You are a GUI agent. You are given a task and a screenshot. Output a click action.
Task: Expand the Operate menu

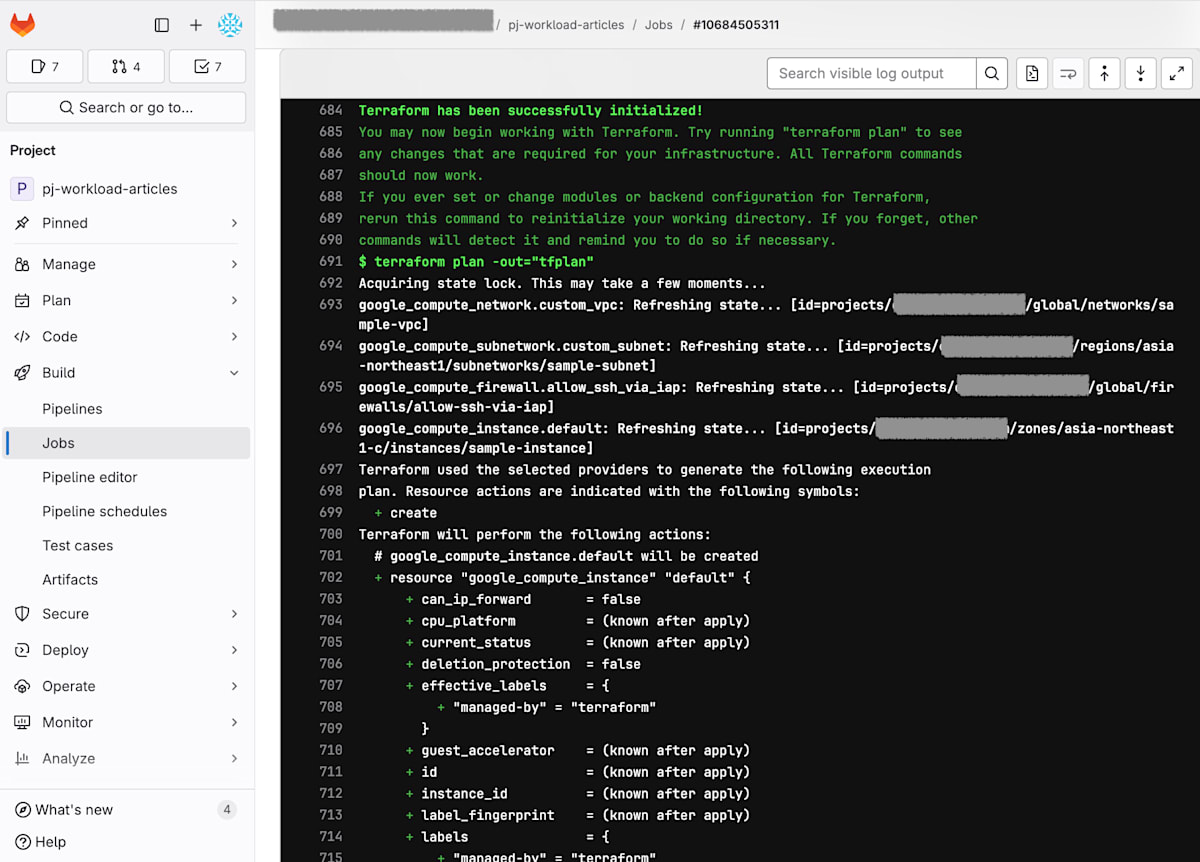(x=126, y=686)
